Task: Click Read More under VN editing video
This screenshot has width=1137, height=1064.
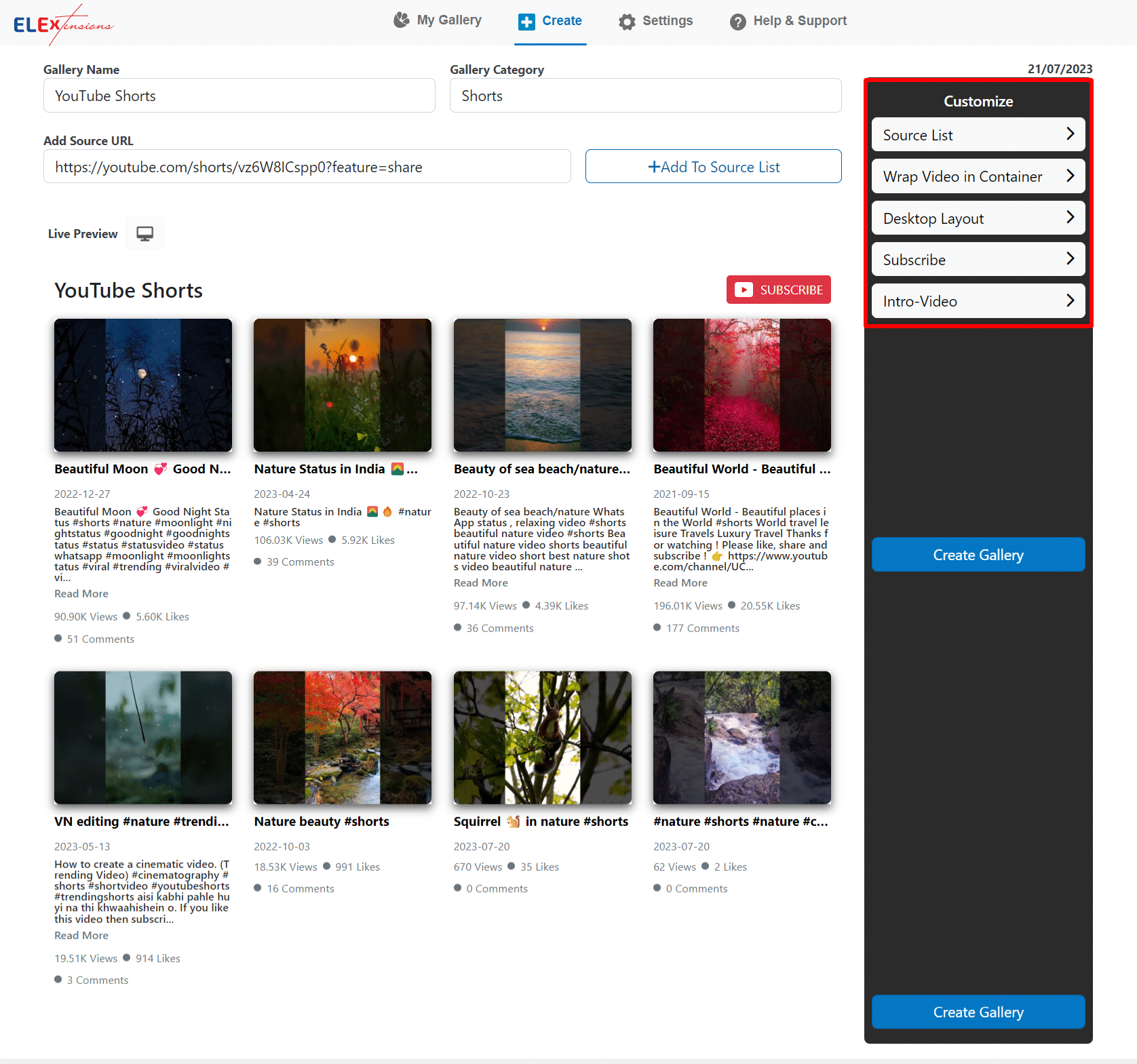Action: [81, 936]
